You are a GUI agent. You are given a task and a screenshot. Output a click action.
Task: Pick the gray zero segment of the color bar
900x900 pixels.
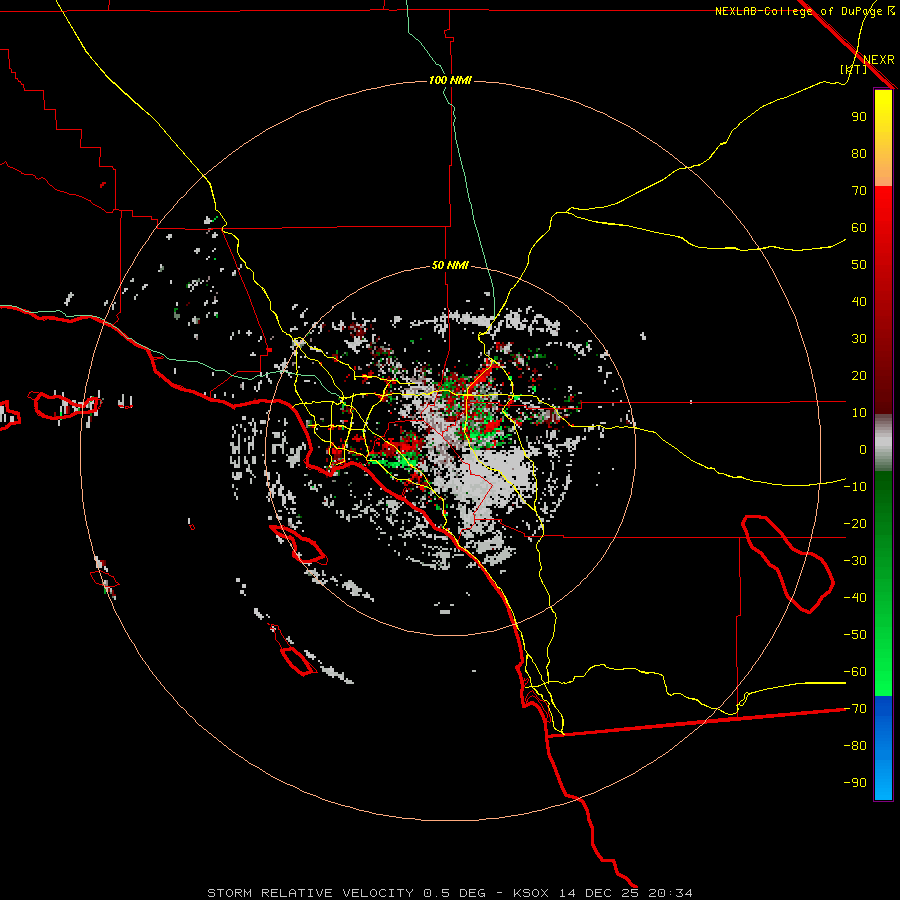tap(883, 443)
